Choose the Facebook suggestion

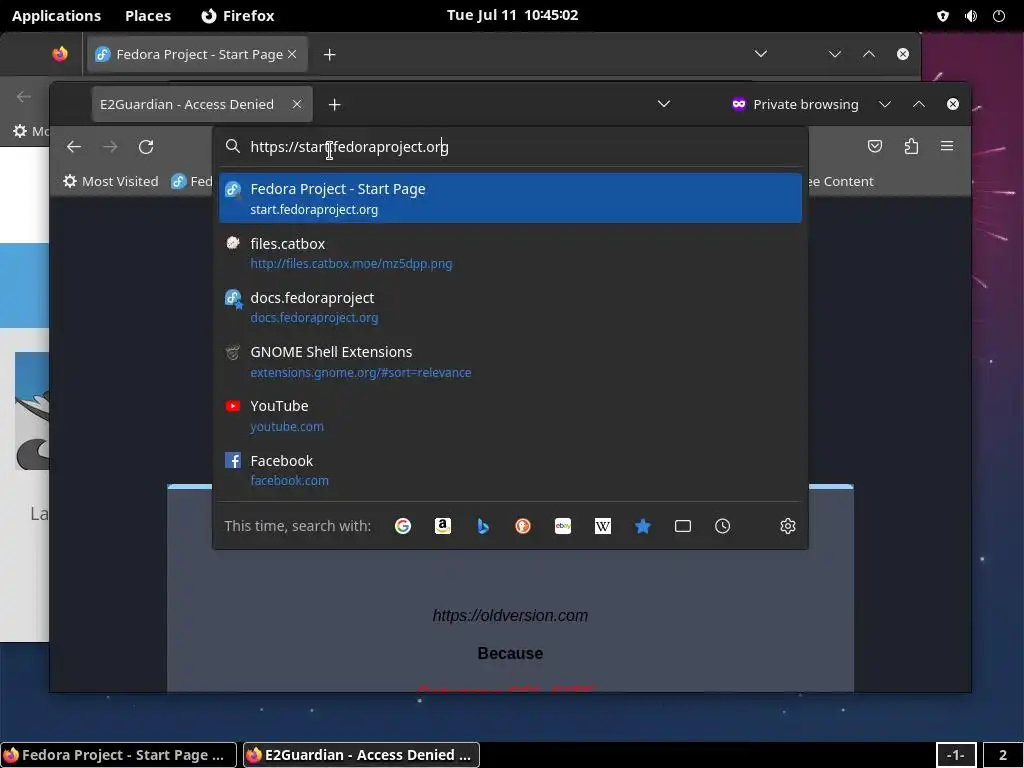(x=510, y=470)
